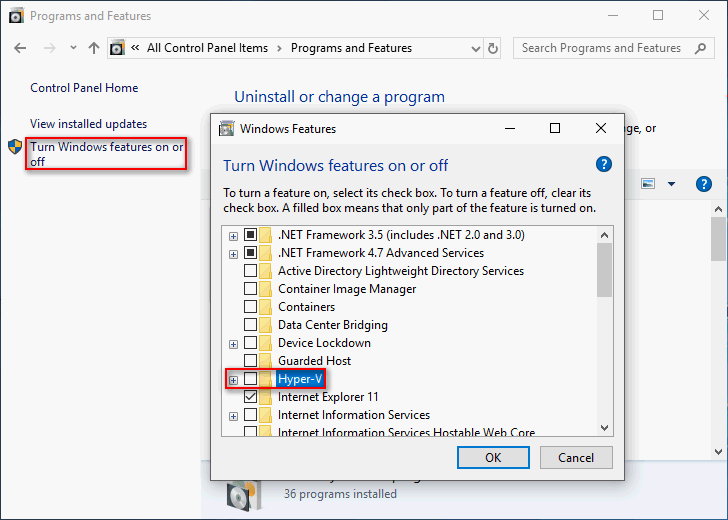This screenshot has width=728, height=520.
Task: Click the refresh button in address bar
Action: [x=493, y=48]
